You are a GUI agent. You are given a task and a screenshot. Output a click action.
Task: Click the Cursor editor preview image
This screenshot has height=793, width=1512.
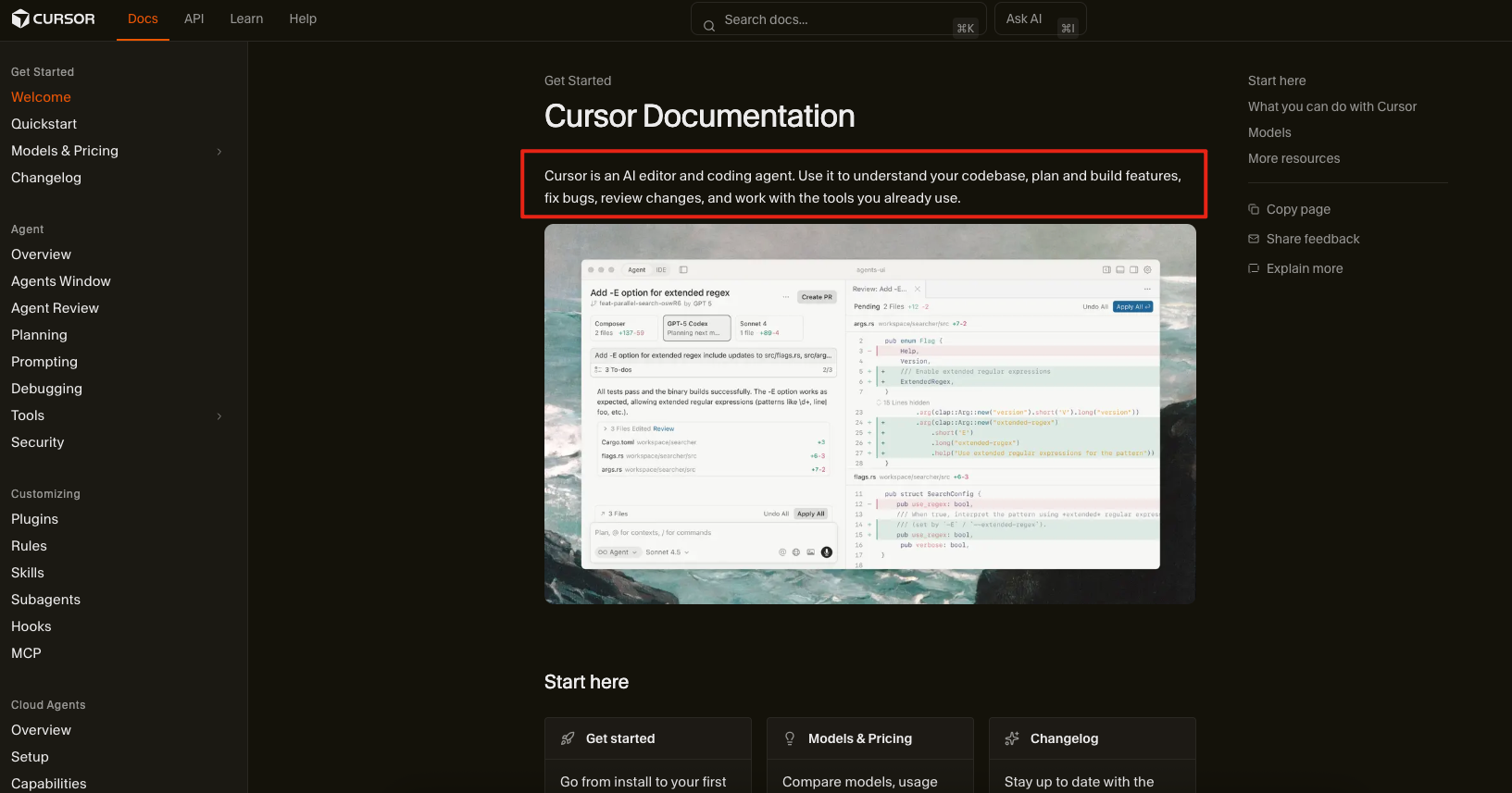point(869,414)
